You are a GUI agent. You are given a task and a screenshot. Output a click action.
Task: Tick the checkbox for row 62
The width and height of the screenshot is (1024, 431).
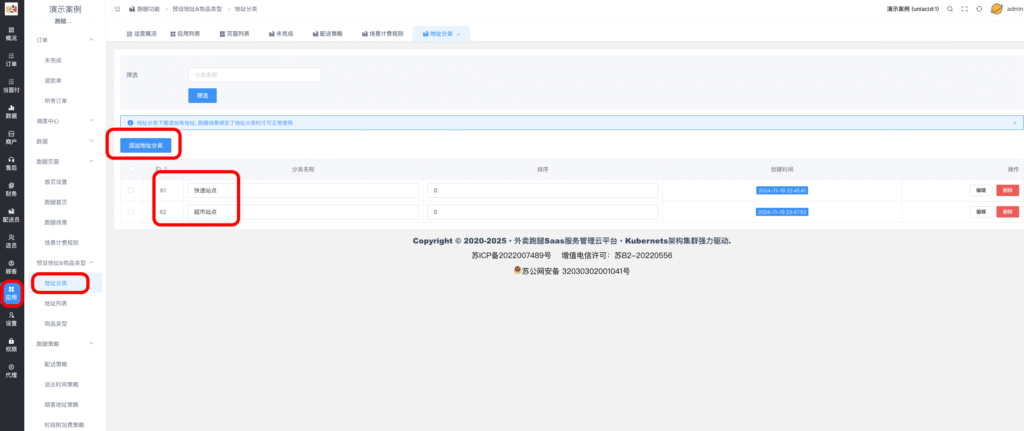coord(131,212)
